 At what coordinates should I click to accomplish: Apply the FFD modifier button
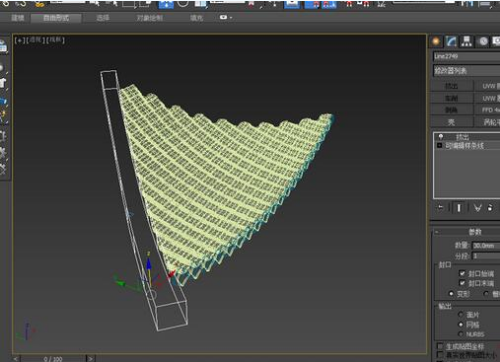[x=487, y=110]
